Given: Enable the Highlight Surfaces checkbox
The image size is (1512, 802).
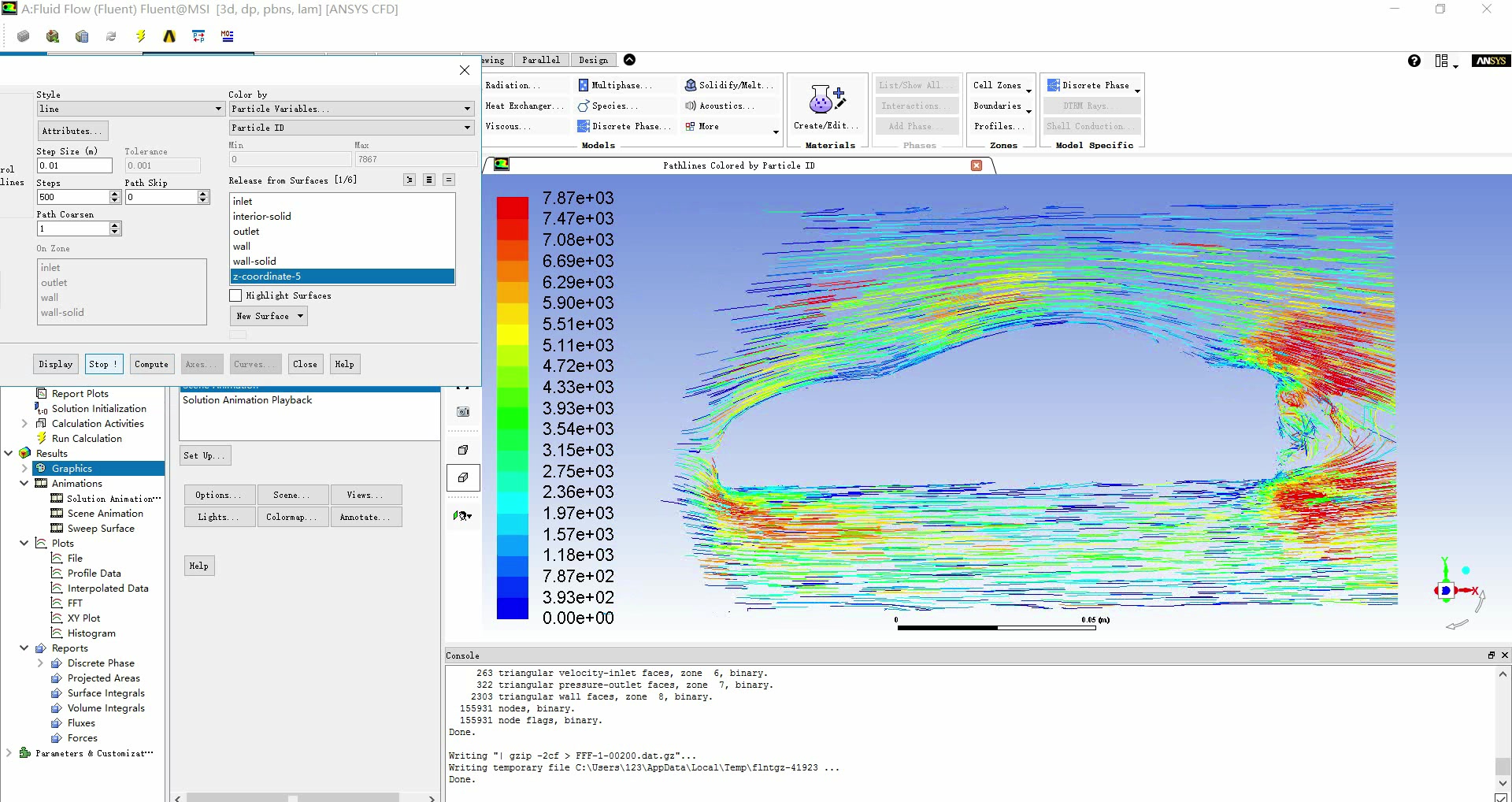Looking at the screenshot, I should [x=235, y=295].
